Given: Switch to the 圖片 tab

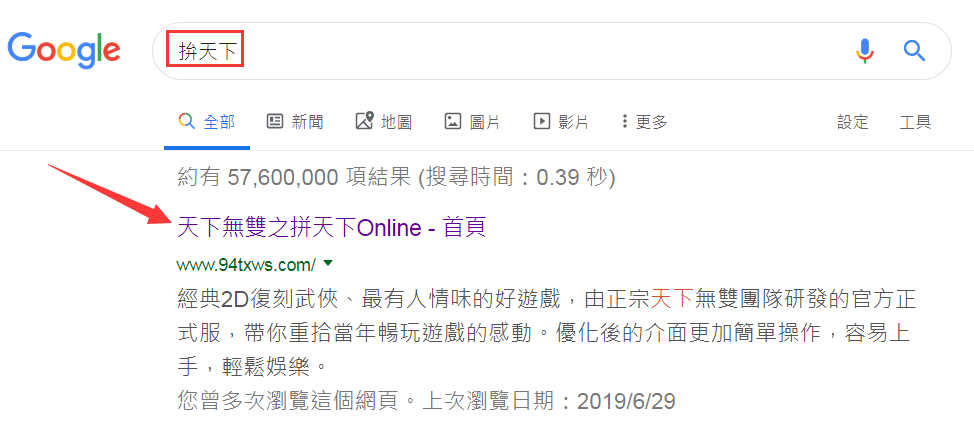Looking at the screenshot, I should [473, 122].
